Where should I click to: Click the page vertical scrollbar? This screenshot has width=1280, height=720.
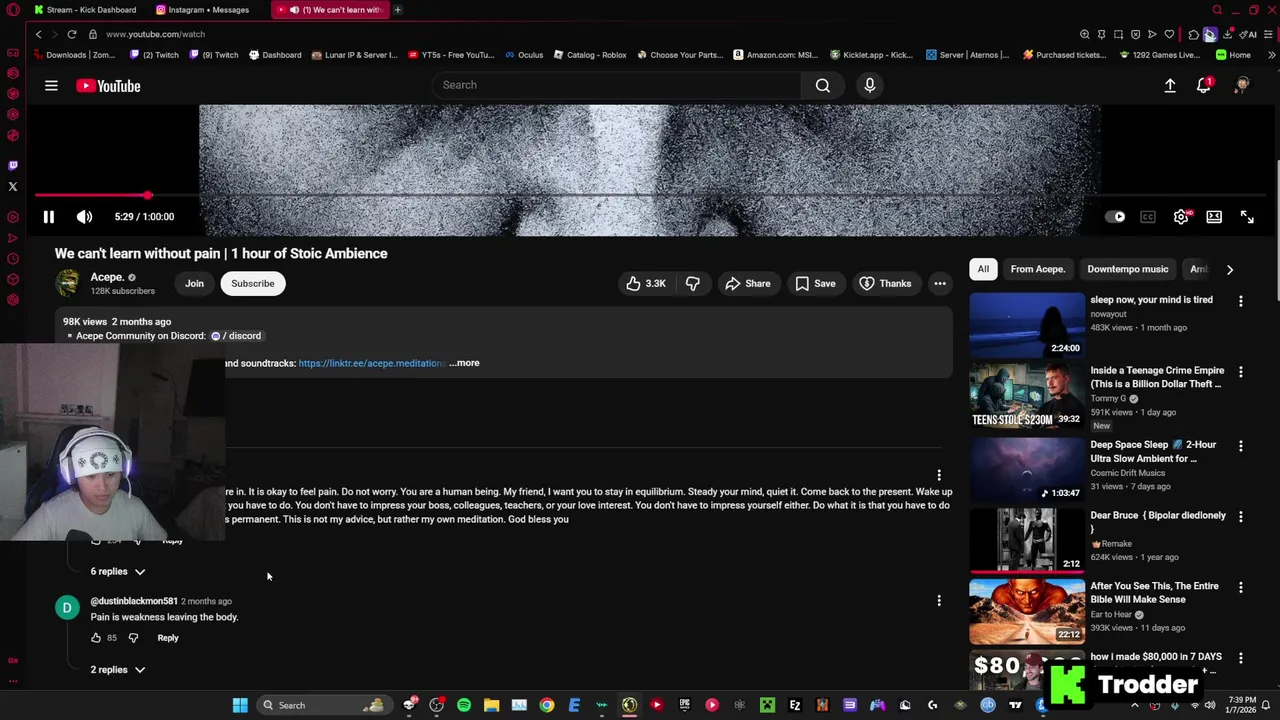click(1275, 230)
